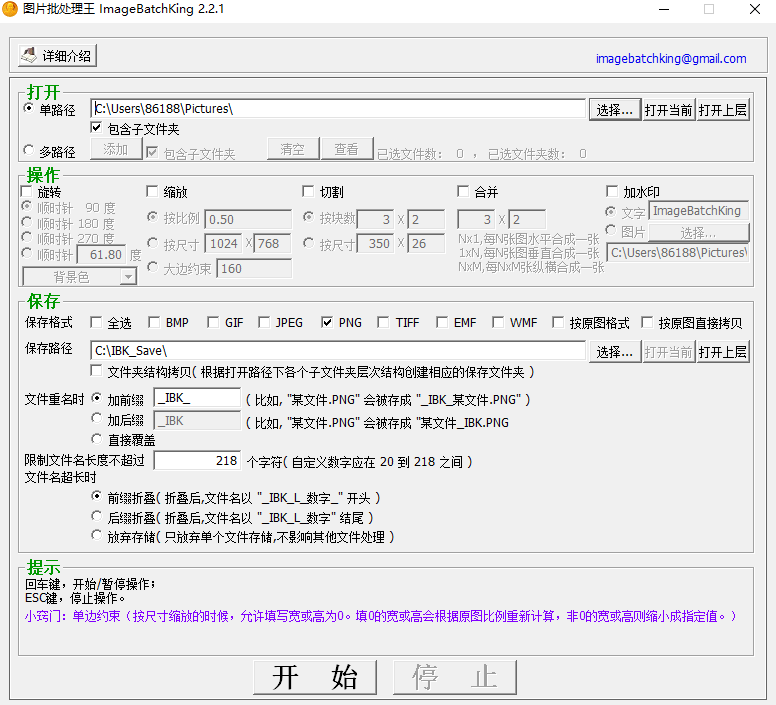The height and width of the screenshot is (705, 776).
Task: Click 选择... button beside open path
Action: (615, 110)
